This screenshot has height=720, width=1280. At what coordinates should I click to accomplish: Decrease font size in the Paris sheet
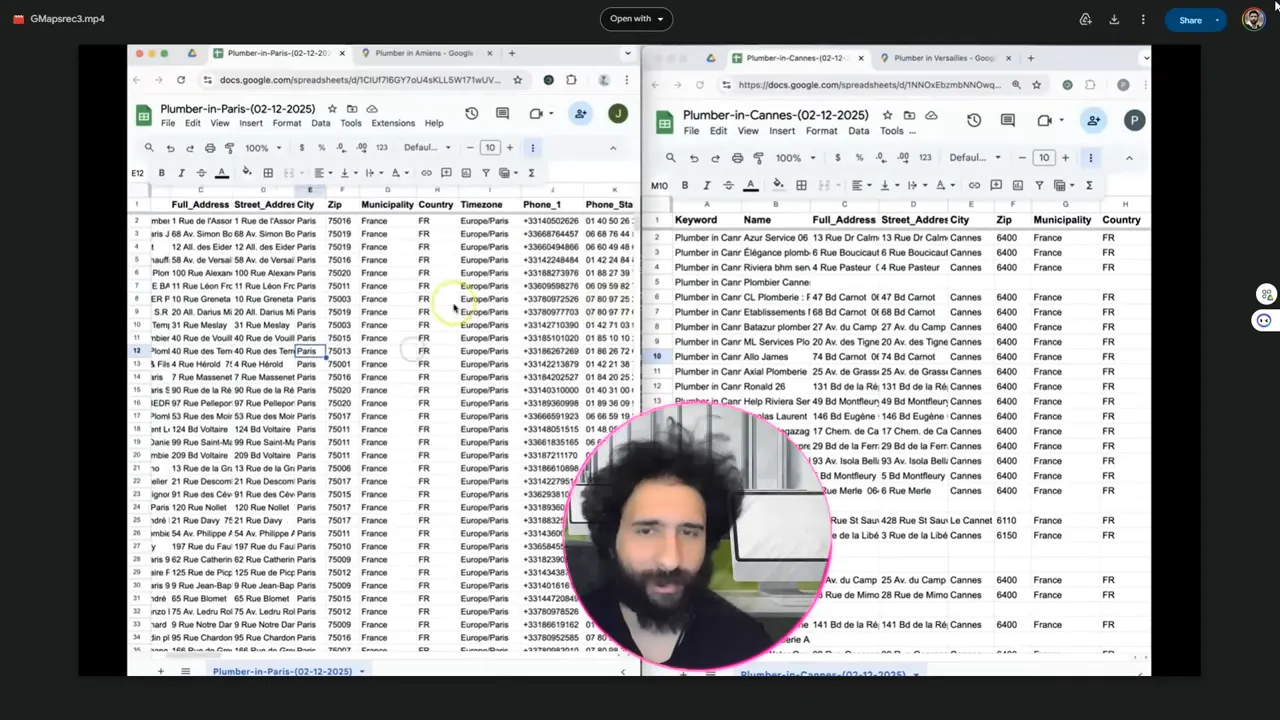470,148
